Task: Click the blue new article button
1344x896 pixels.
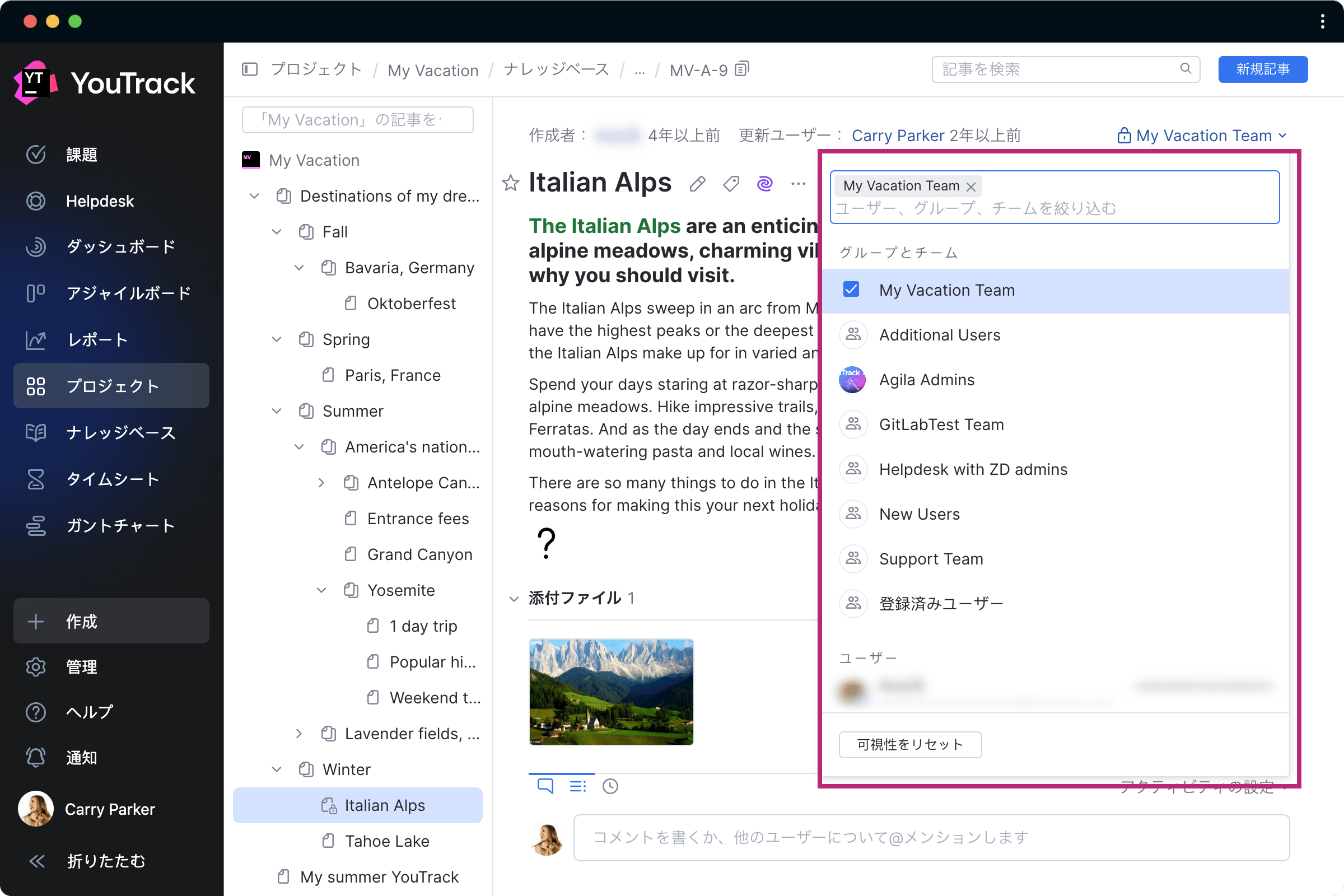Action: [x=1262, y=69]
